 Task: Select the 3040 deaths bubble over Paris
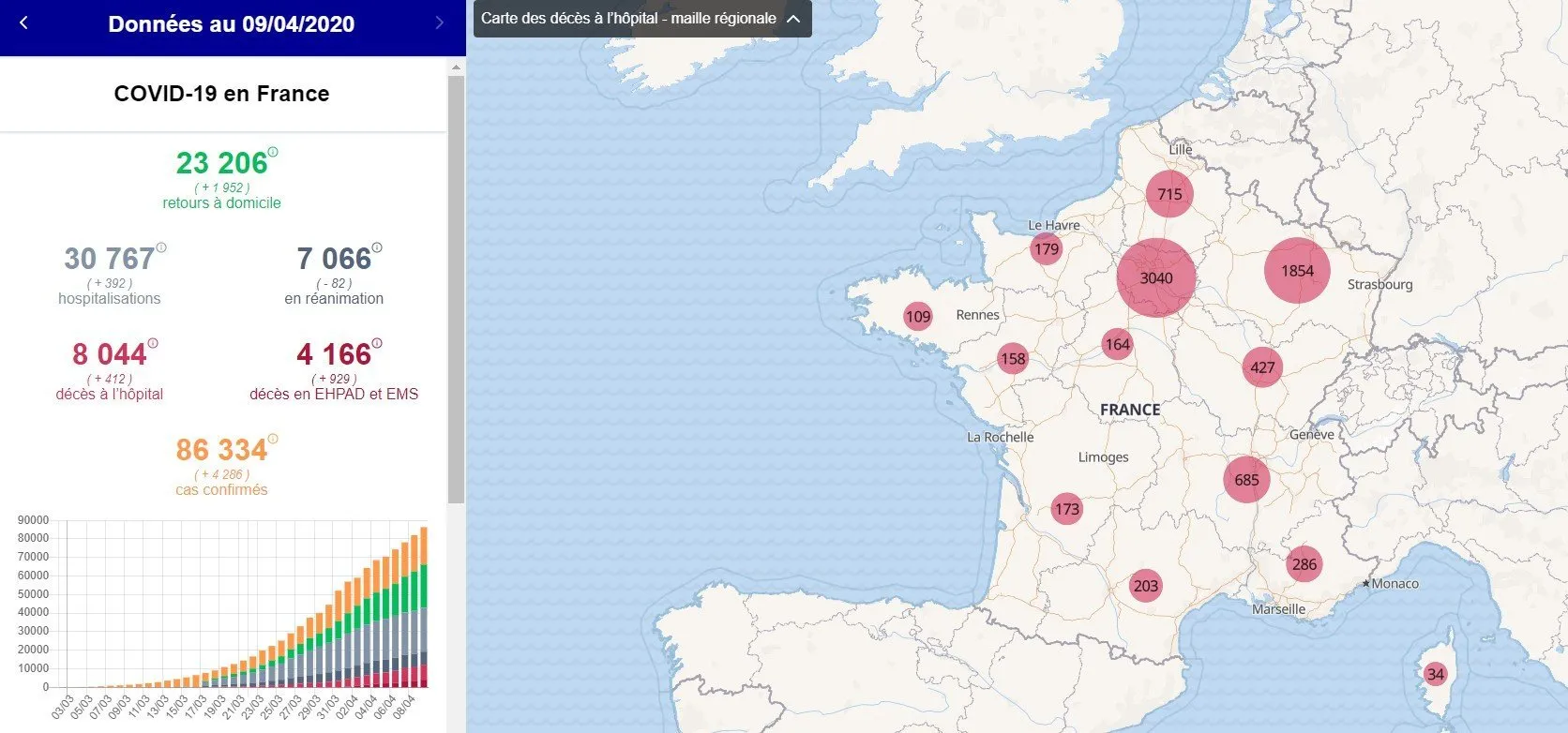point(1156,277)
